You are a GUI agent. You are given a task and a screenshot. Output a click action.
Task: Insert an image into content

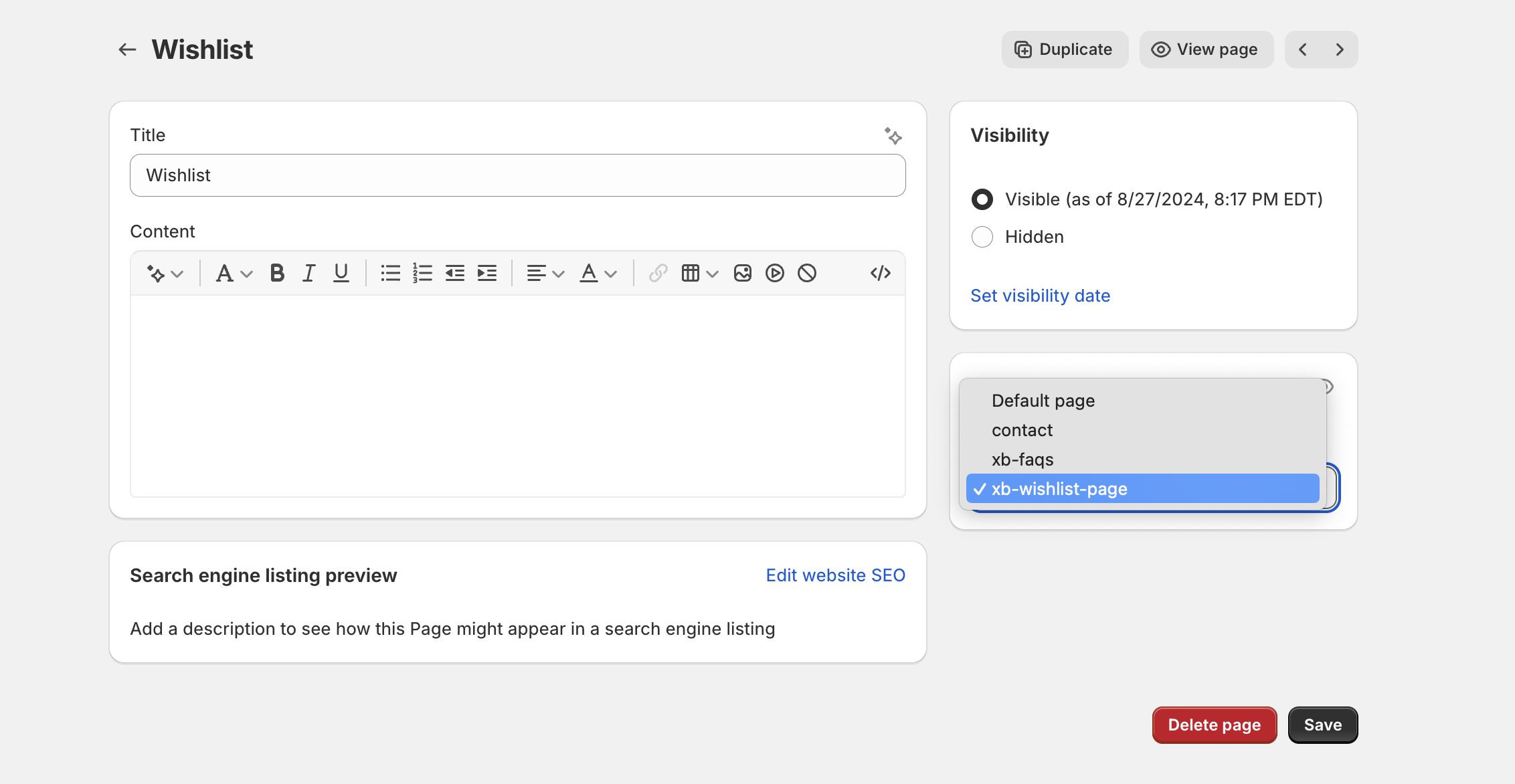click(743, 273)
